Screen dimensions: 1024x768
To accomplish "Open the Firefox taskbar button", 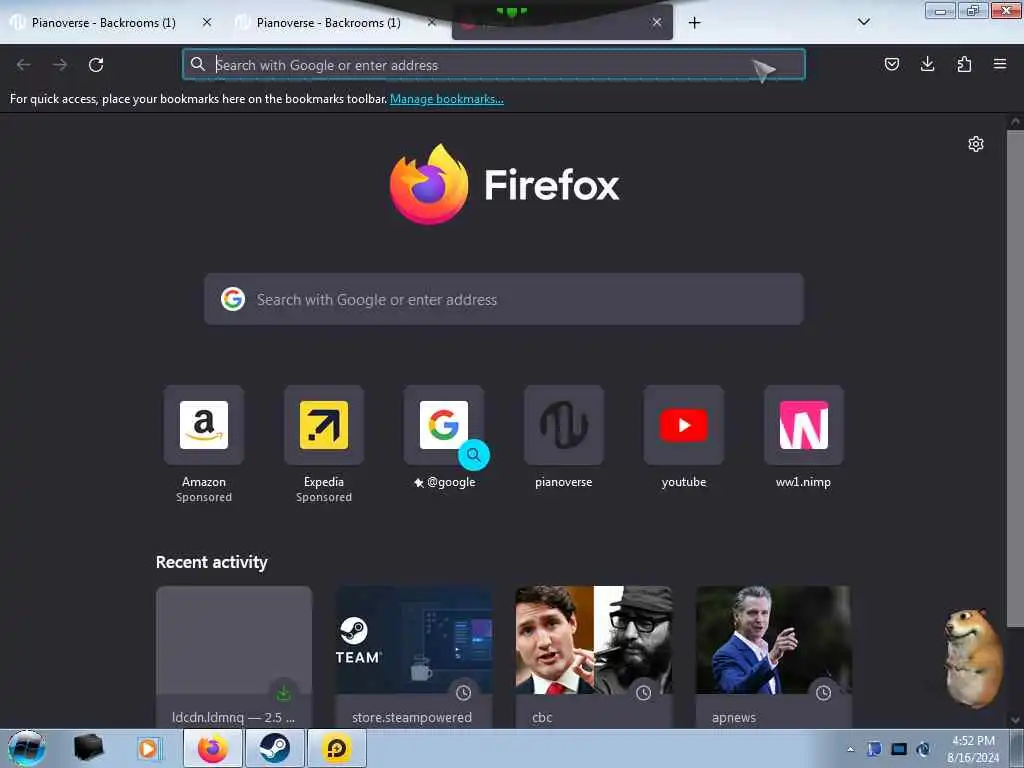I will point(213,748).
